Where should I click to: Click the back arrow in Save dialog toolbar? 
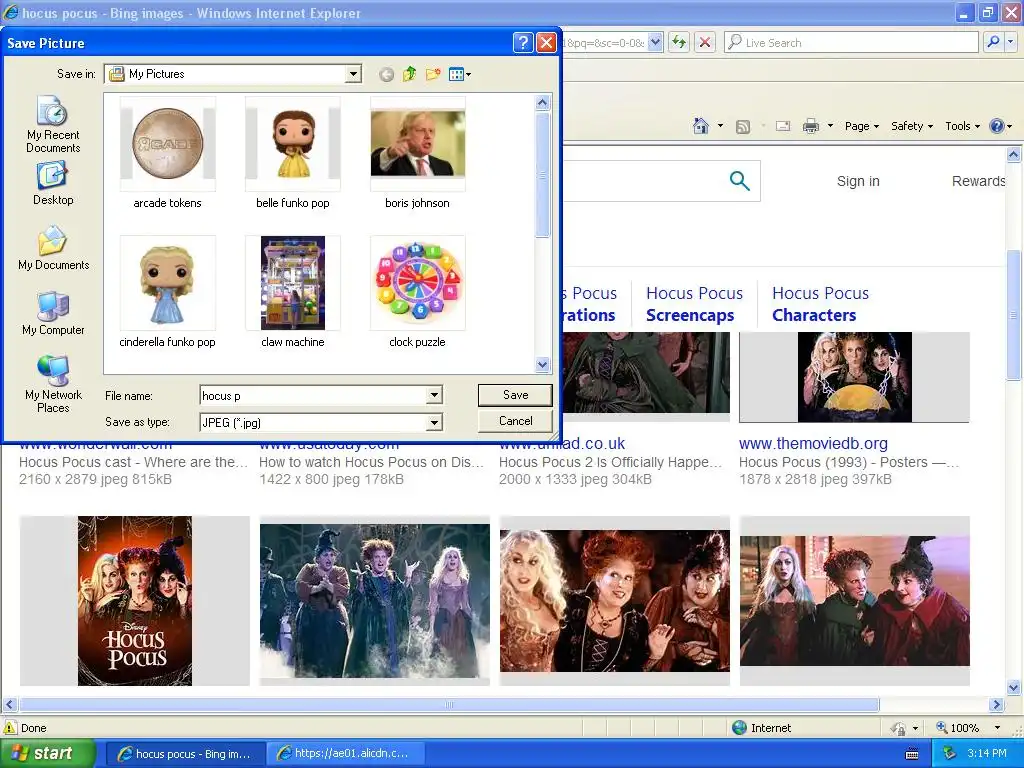387,74
